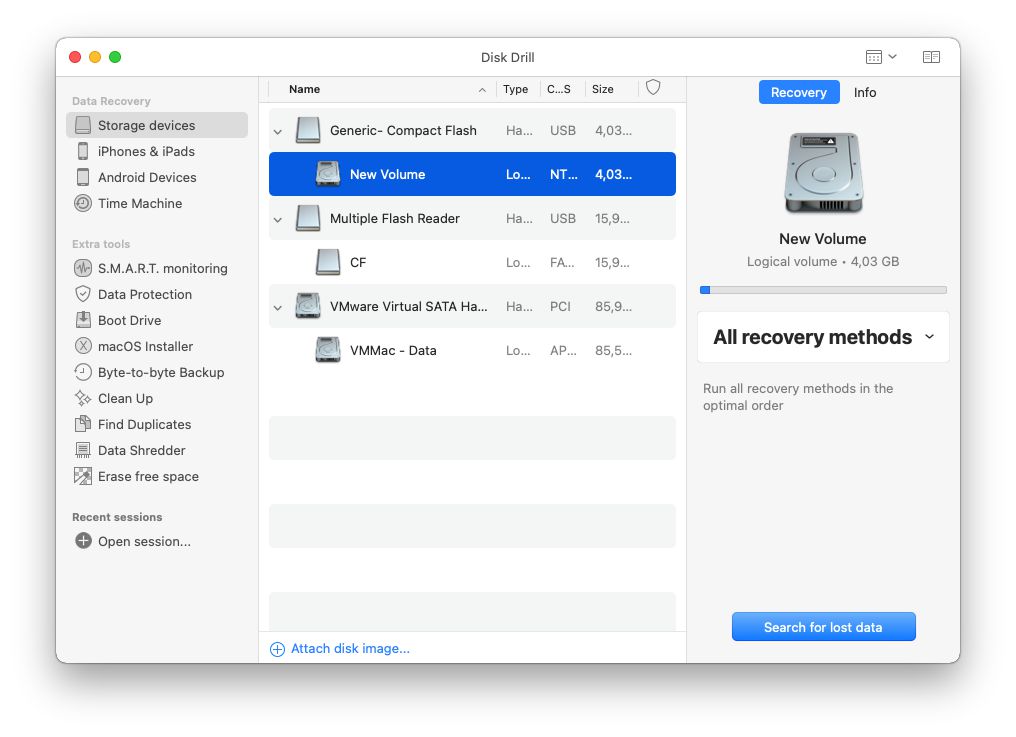The image size is (1016, 737).
Task: Click the VMware Virtual SATA disk icon
Action: [308, 306]
